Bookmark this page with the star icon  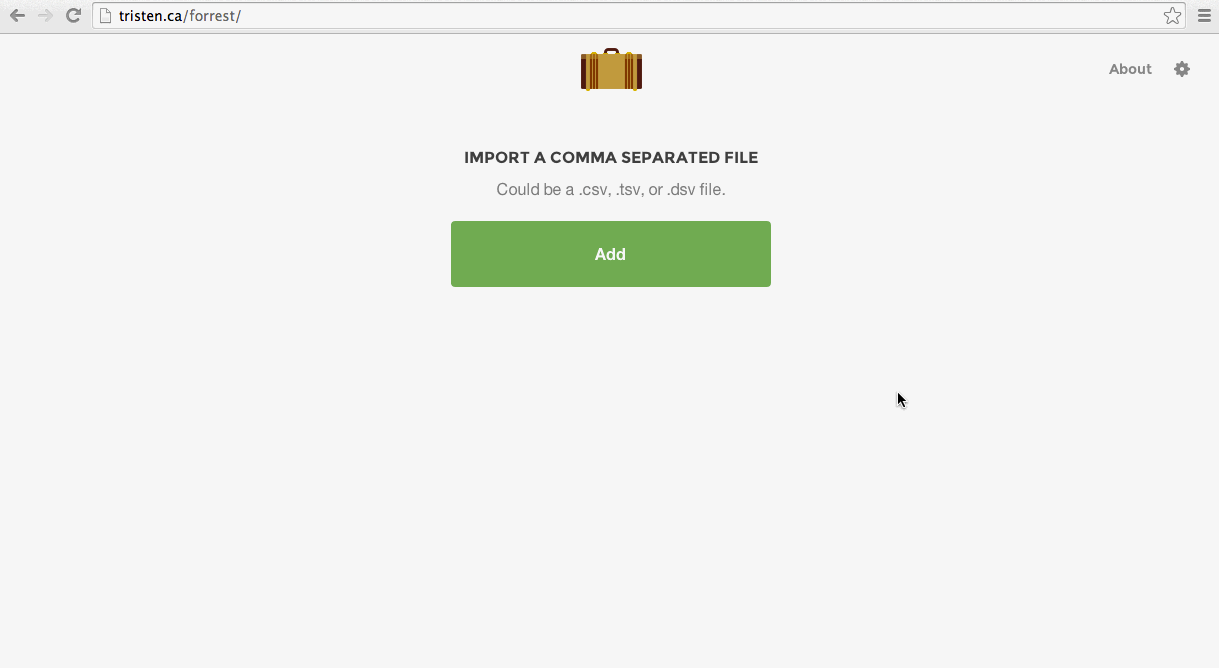click(1172, 16)
